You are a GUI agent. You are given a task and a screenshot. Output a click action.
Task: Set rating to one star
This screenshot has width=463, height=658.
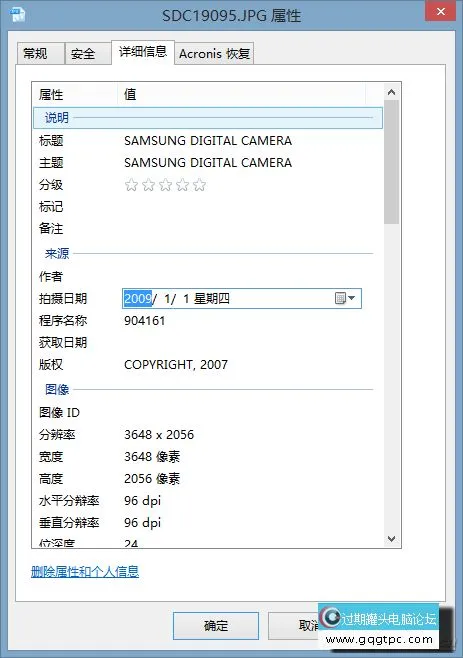[131, 185]
